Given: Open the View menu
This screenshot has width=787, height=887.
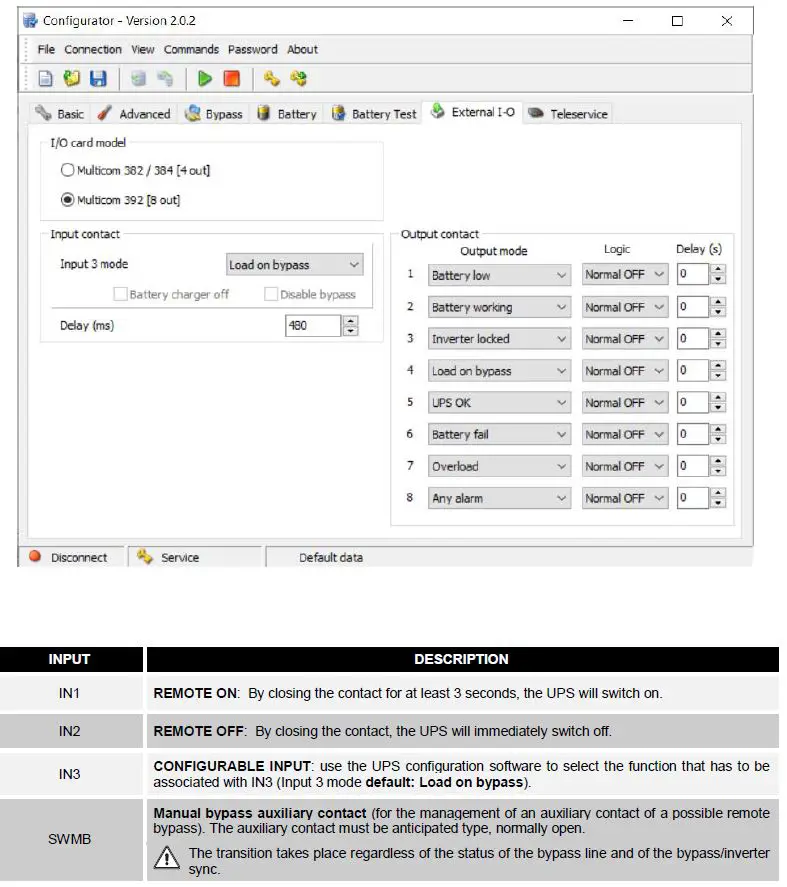Looking at the screenshot, I should coord(143,49).
